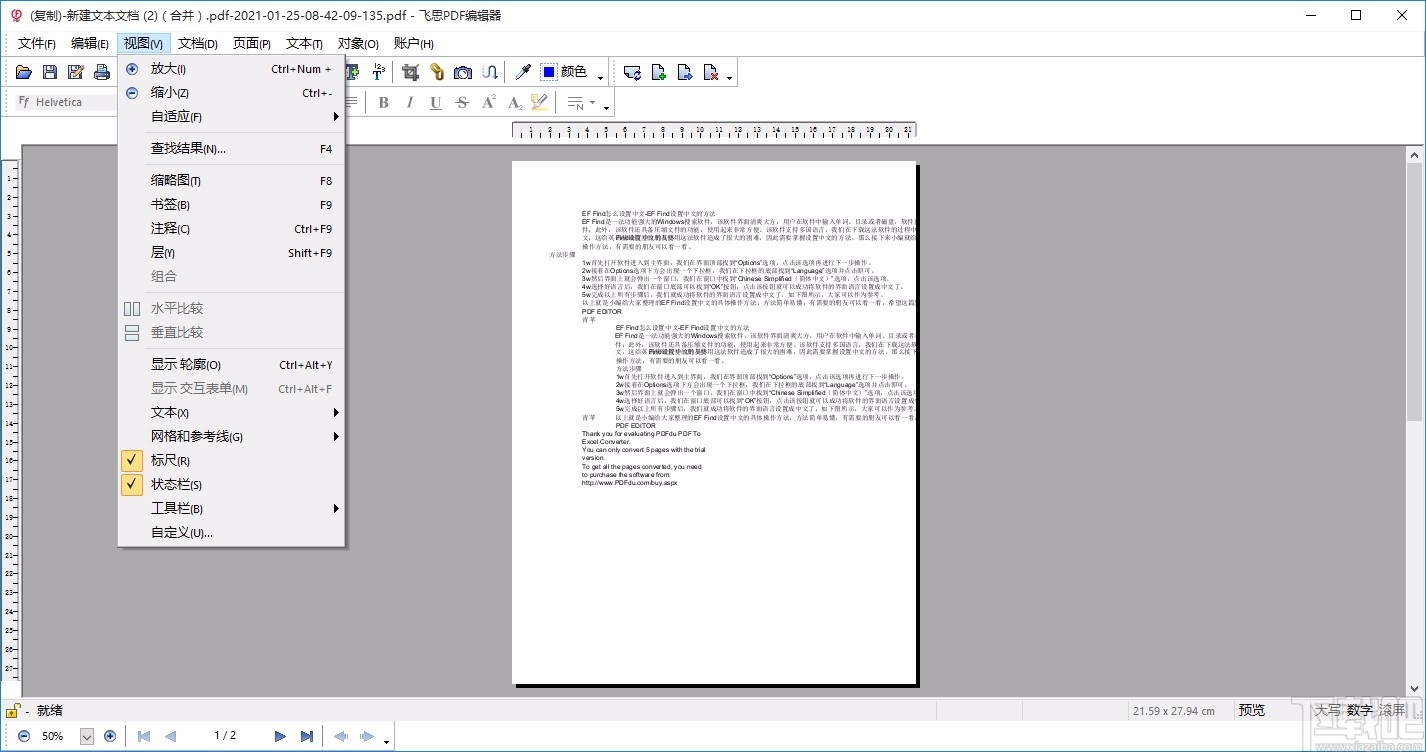Choose 缩小 zoom out from the View menu
The height and width of the screenshot is (752, 1426).
[231, 93]
